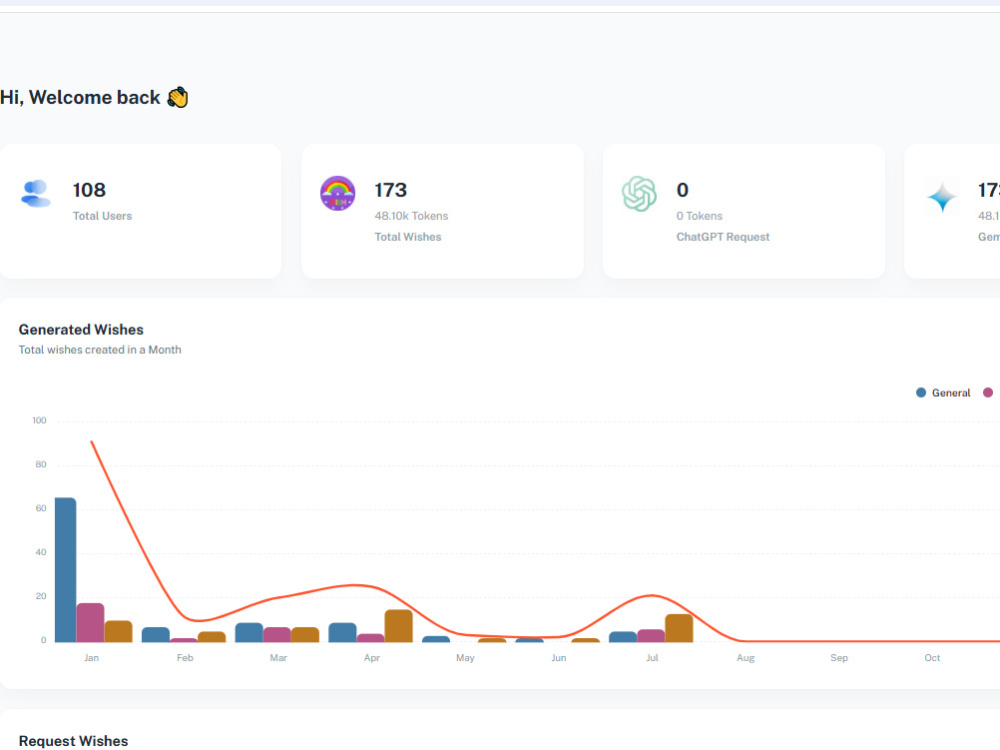Toggle the pink legend series dot
This screenshot has height=750, width=1000.
tap(988, 393)
